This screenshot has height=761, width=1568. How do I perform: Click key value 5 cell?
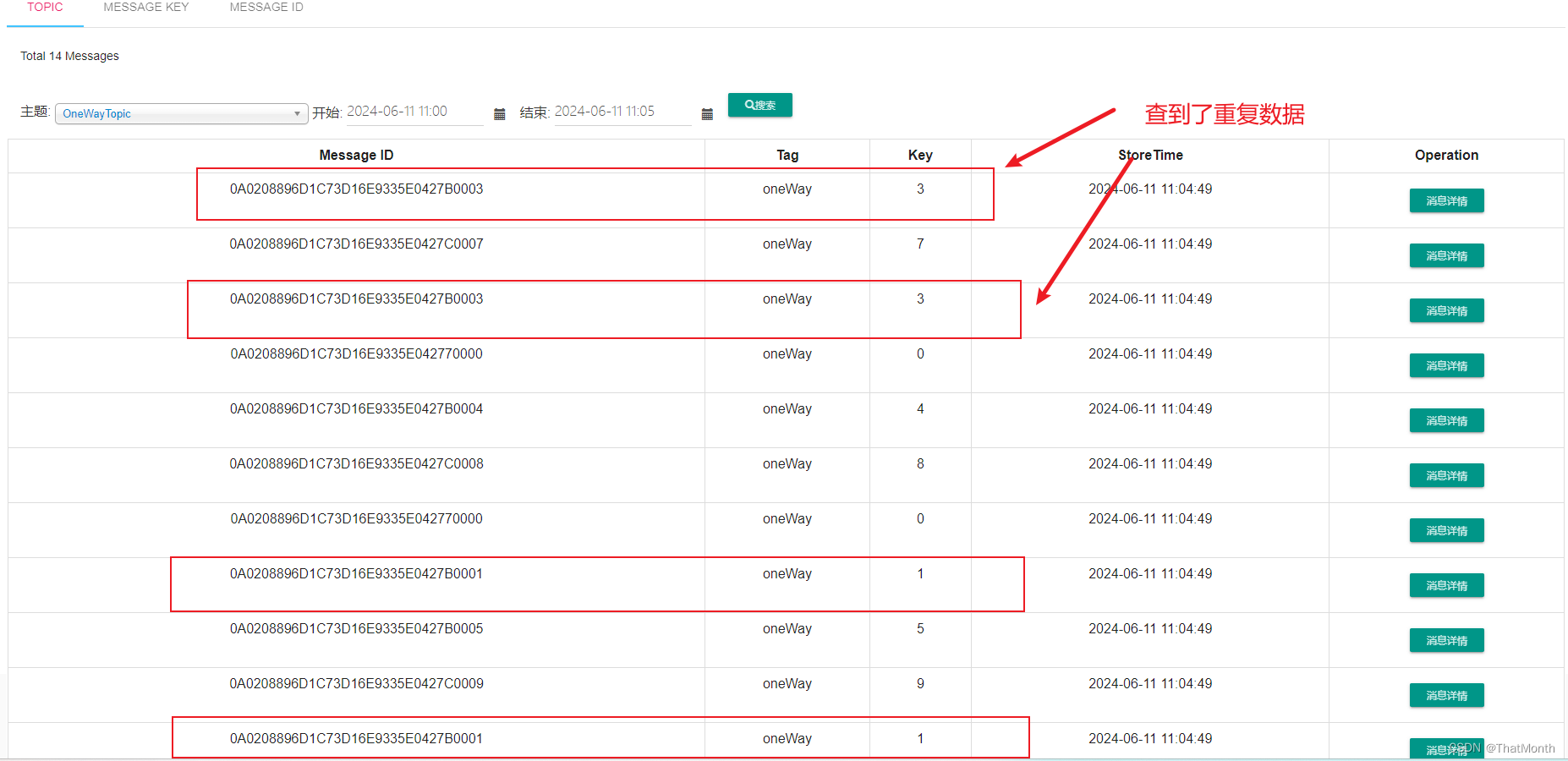pyautogui.click(x=920, y=629)
